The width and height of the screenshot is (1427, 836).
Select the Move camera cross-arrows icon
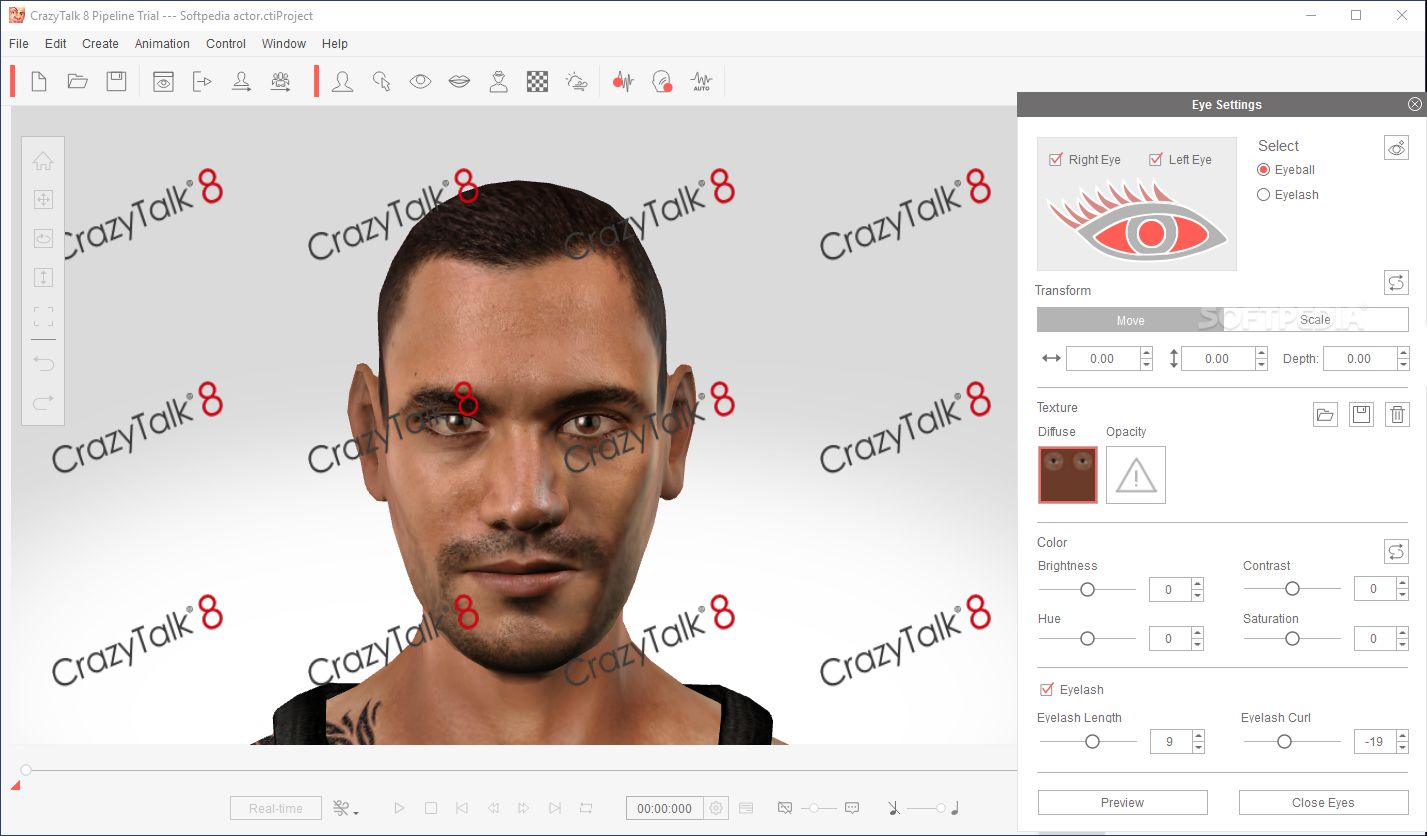43,200
